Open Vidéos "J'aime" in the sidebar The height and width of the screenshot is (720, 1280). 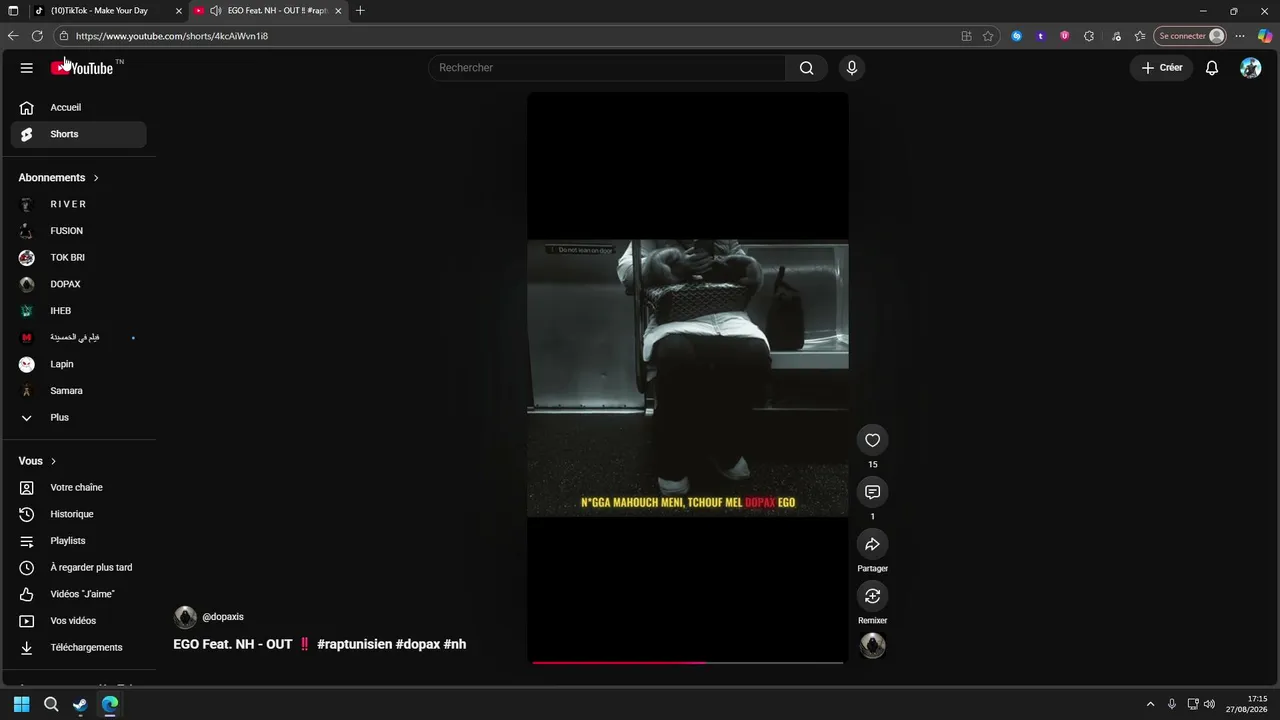(78, 594)
